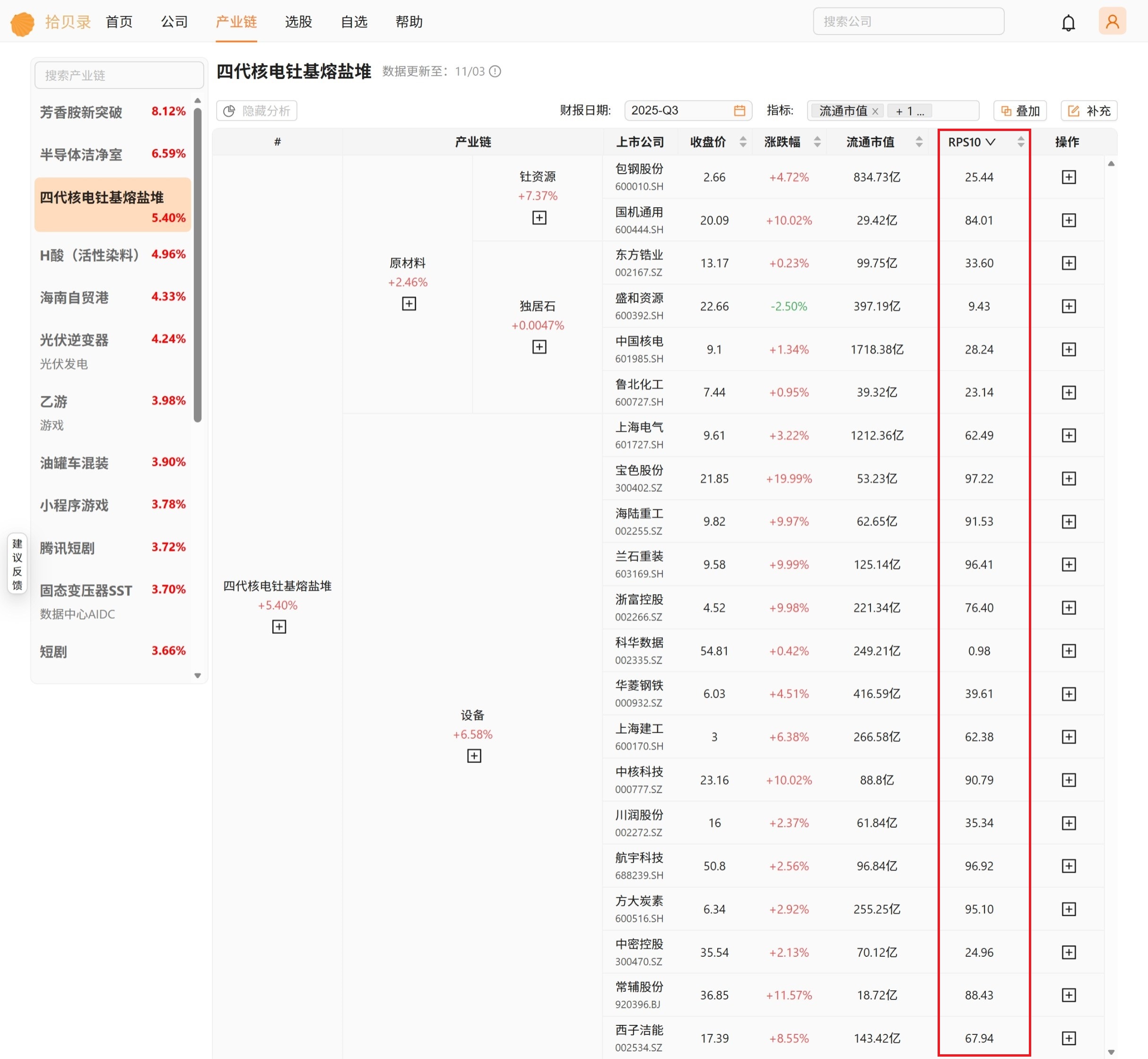This screenshot has height=1059, width=1148.
Task: Click the calendar icon in report date field
Action: pyautogui.click(x=739, y=111)
